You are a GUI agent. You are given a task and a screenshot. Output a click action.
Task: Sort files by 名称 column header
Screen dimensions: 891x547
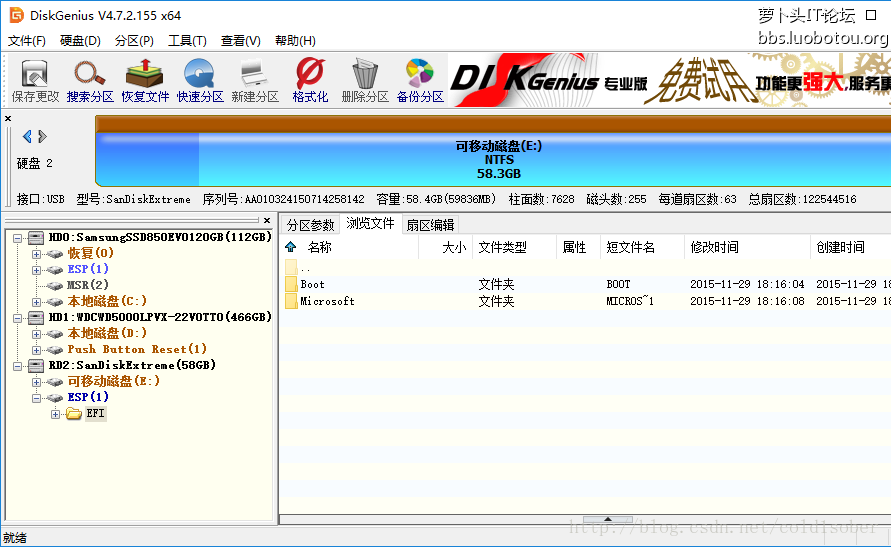click(x=349, y=247)
